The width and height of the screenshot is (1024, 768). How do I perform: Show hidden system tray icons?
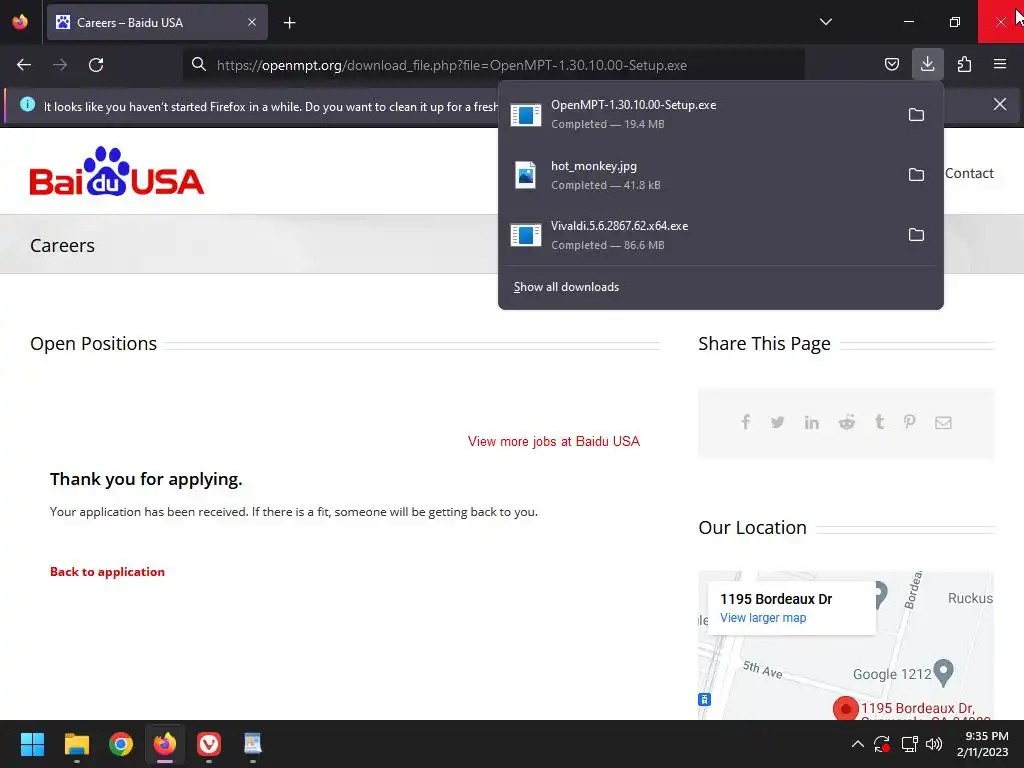(857, 744)
